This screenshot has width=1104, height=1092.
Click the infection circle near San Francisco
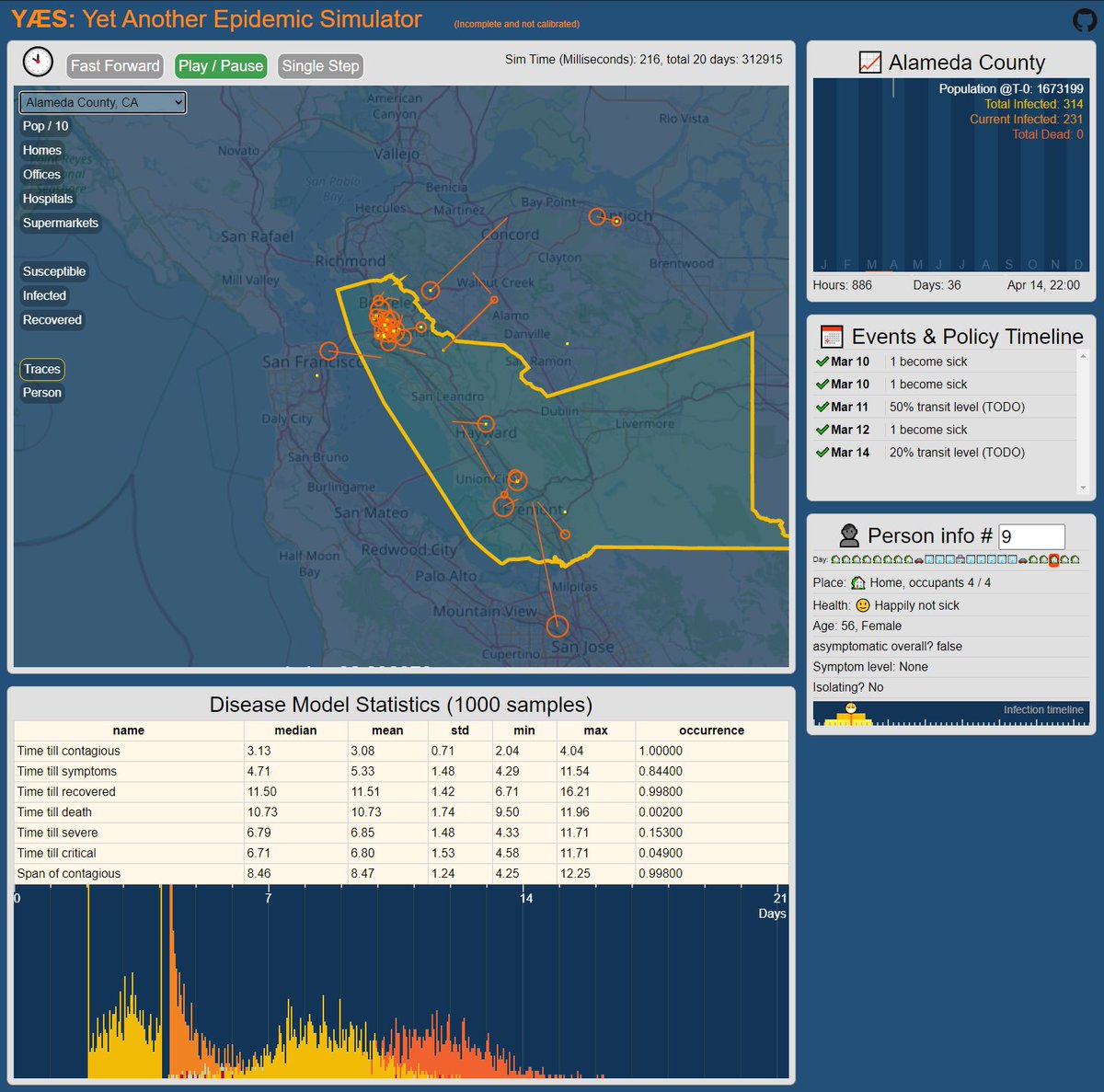(x=328, y=351)
